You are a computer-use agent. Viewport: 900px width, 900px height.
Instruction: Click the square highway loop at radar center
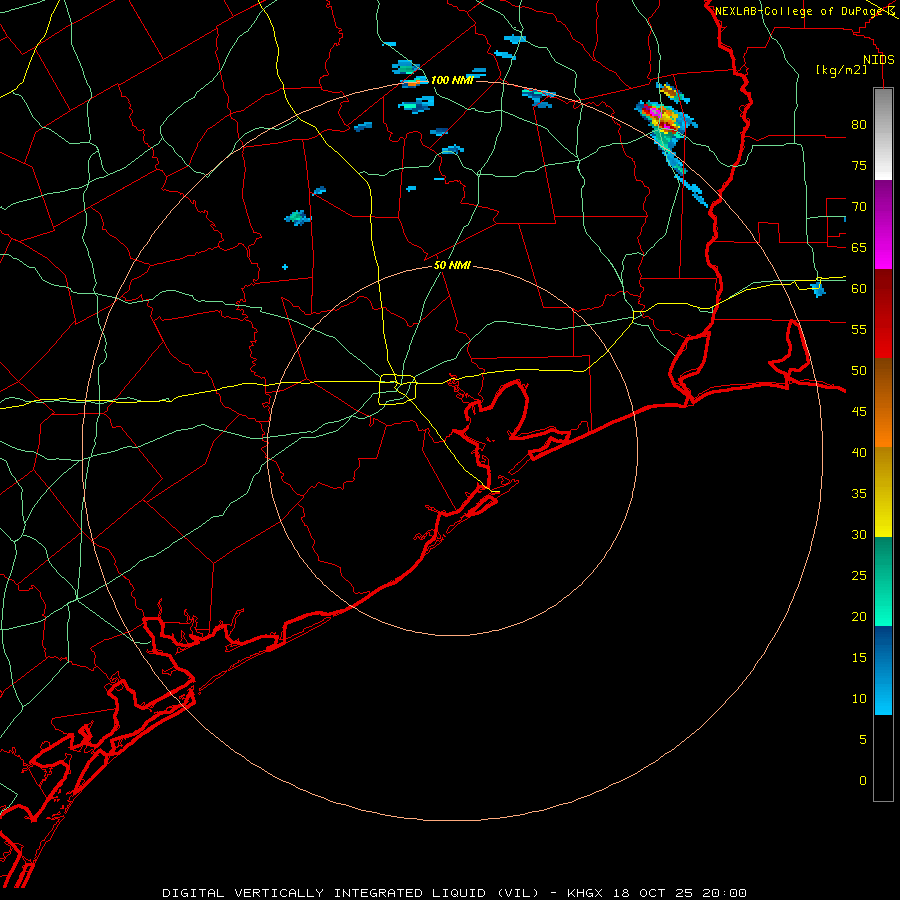pyautogui.click(x=398, y=389)
